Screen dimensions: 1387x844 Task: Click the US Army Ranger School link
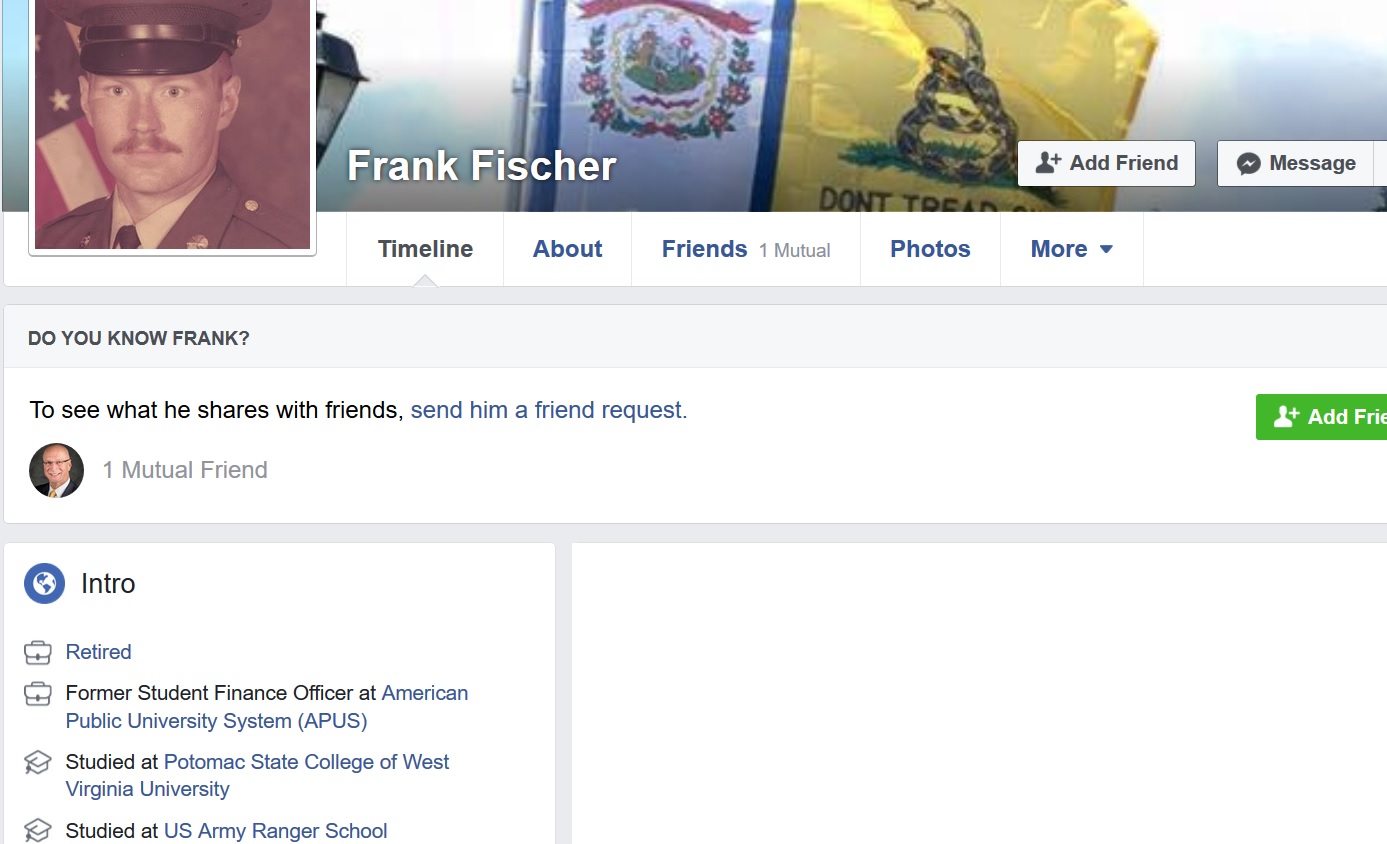(x=275, y=831)
